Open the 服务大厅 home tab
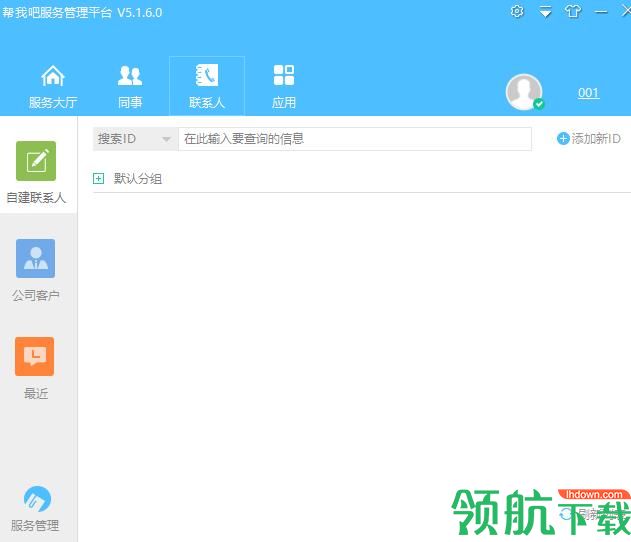Image resolution: width=631 pixels, height=542 pixels. coord(53,86)
